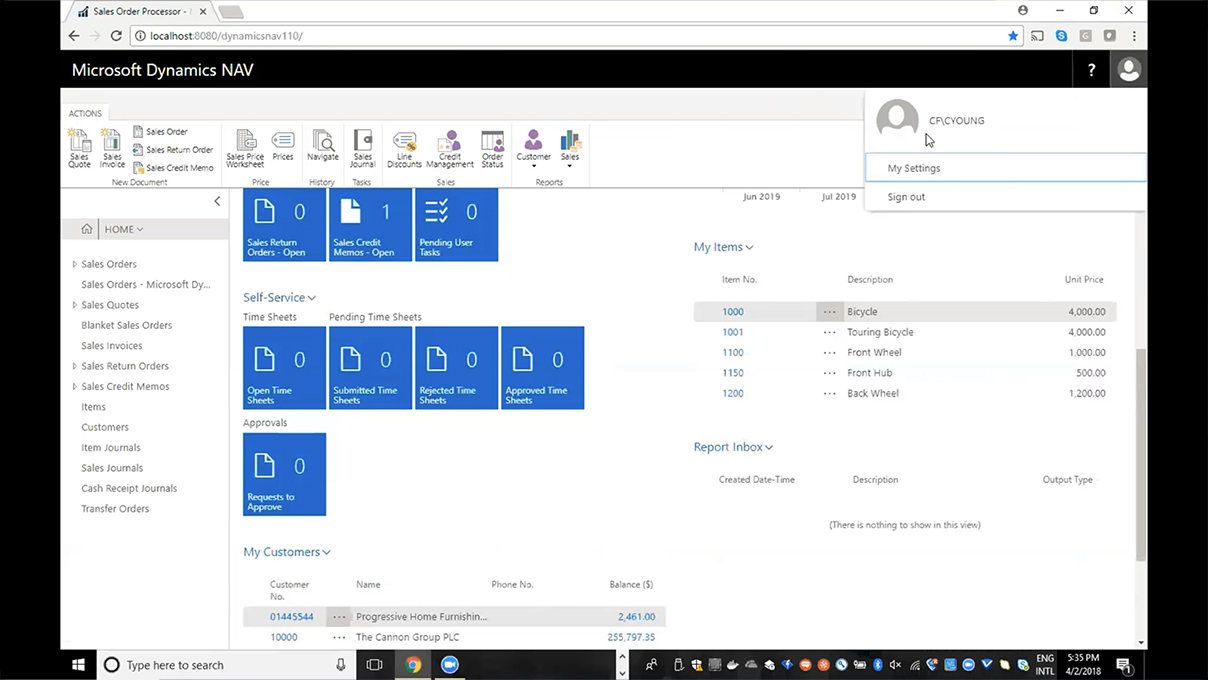Show options for Progressive Home Furnishings row
Image resolution: width=1208 pixels, height=680 pixels.
pos(340,617)
